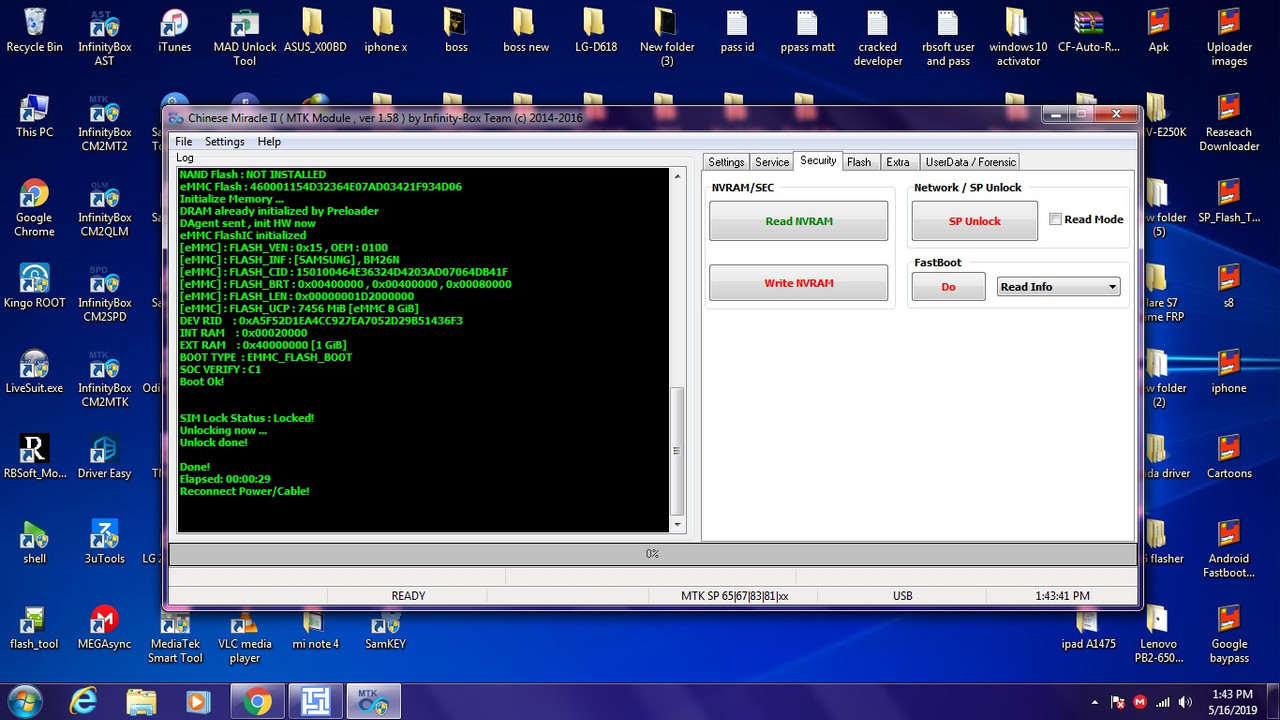Open VLC media player shortcut

coord(245,635)
